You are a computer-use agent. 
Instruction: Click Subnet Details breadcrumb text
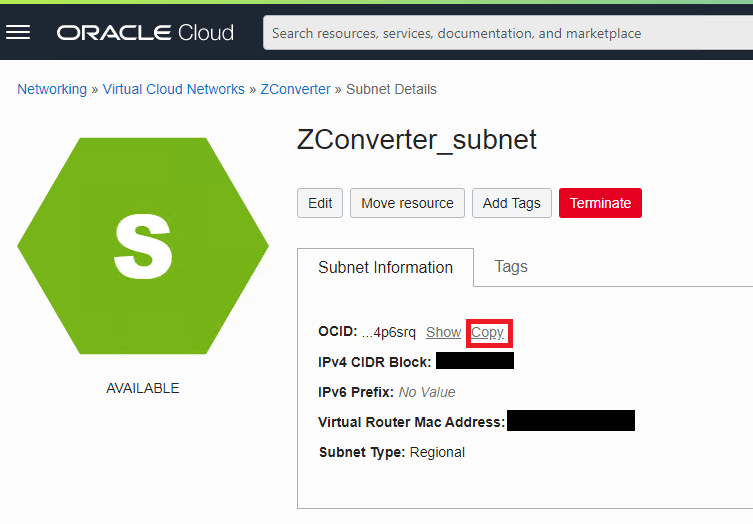[391, 89]
